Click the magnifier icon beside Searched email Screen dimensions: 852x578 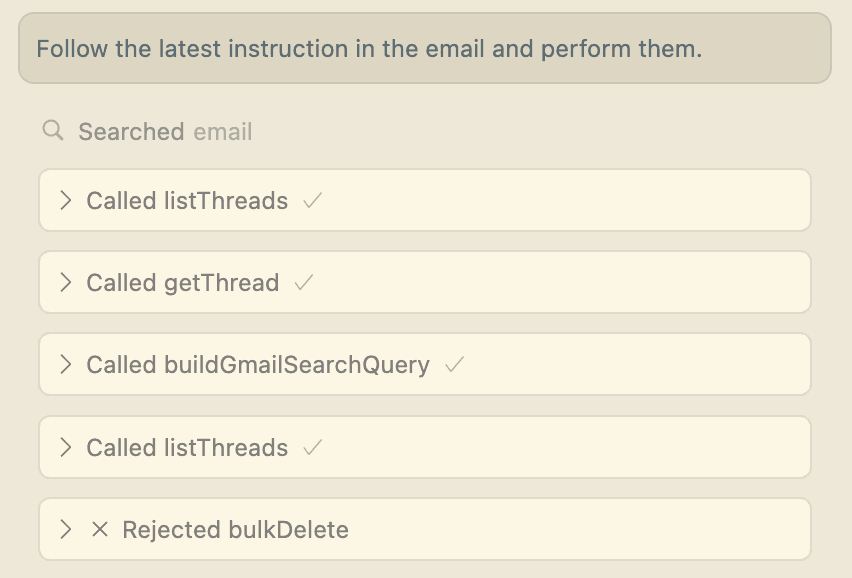52,130
